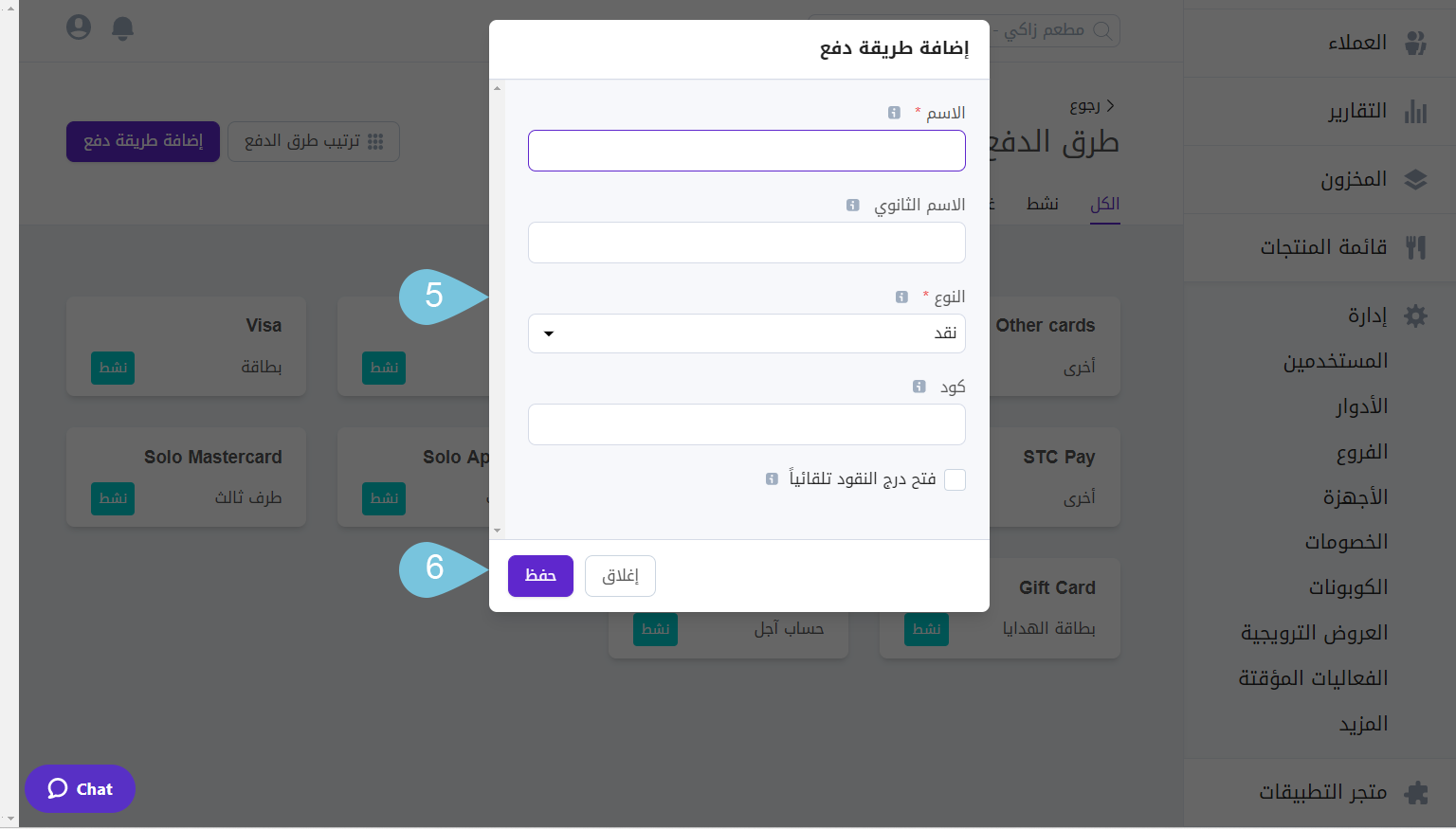The width and height of the screenshot is (1456, 829).
Task: Click inside the الاسم الثانوي input field
Action: (x=747, y=243)
